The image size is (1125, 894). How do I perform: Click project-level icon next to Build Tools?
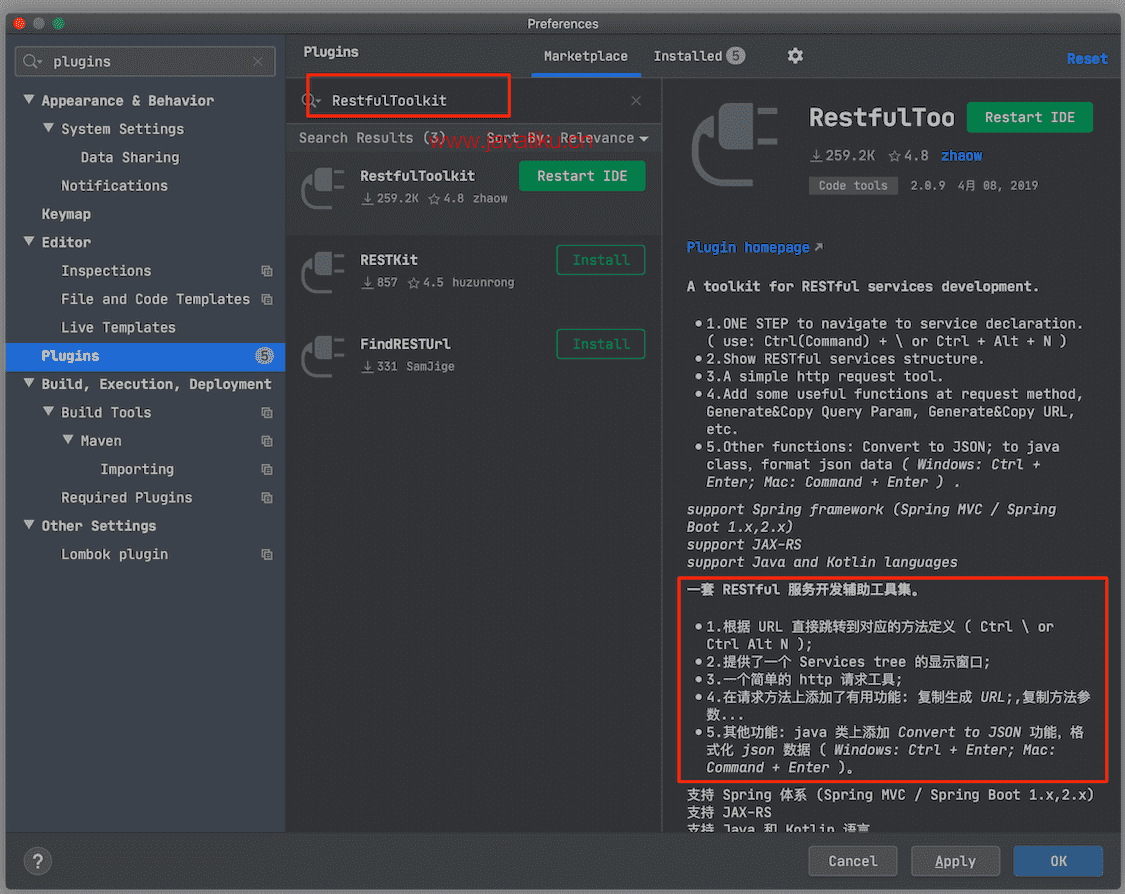click(267, 413)
